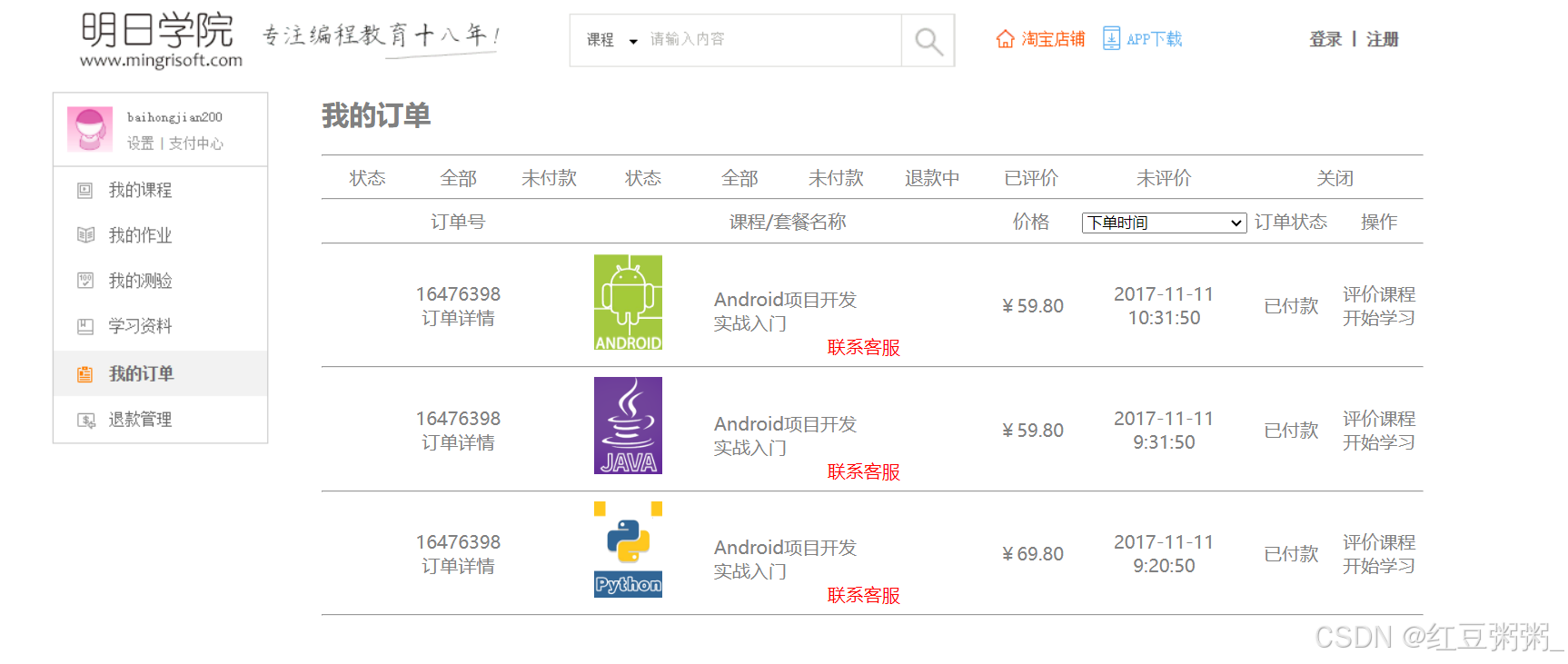Click the username baihongjian200
This screenshot has height=664, width=1568.
174,117
